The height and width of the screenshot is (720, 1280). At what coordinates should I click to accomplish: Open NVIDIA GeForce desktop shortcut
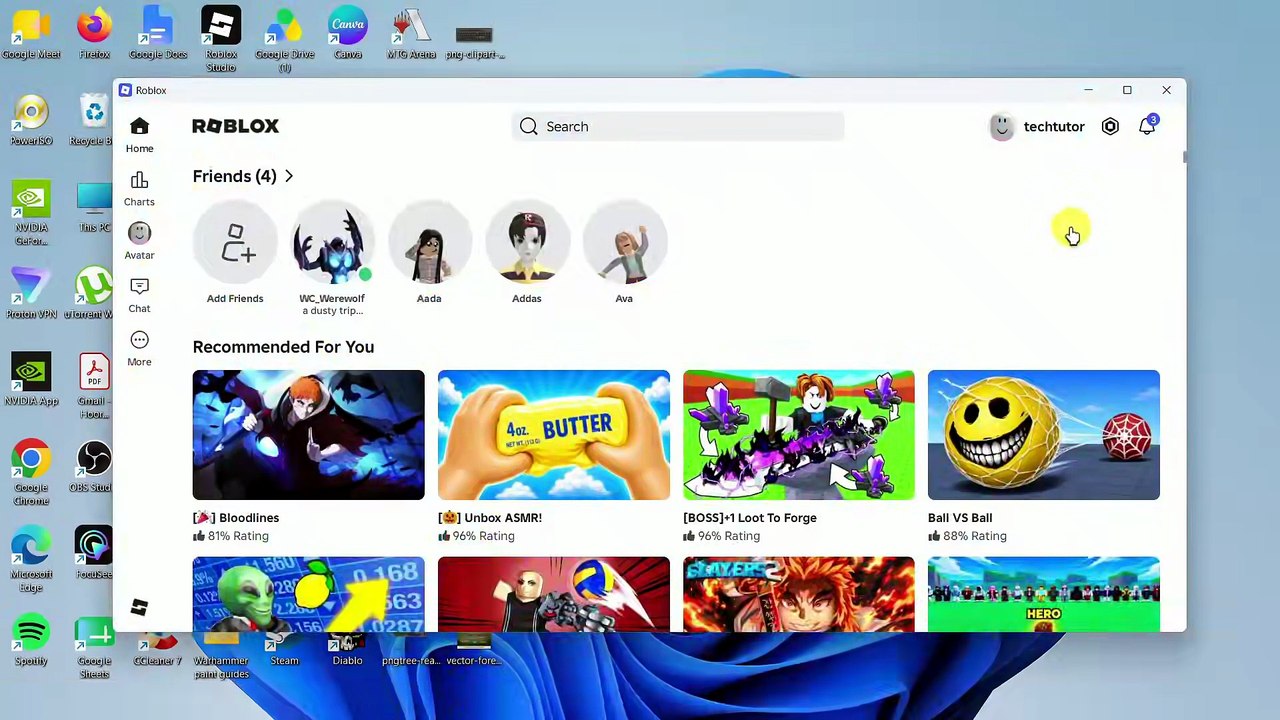(x=31, y=214)
